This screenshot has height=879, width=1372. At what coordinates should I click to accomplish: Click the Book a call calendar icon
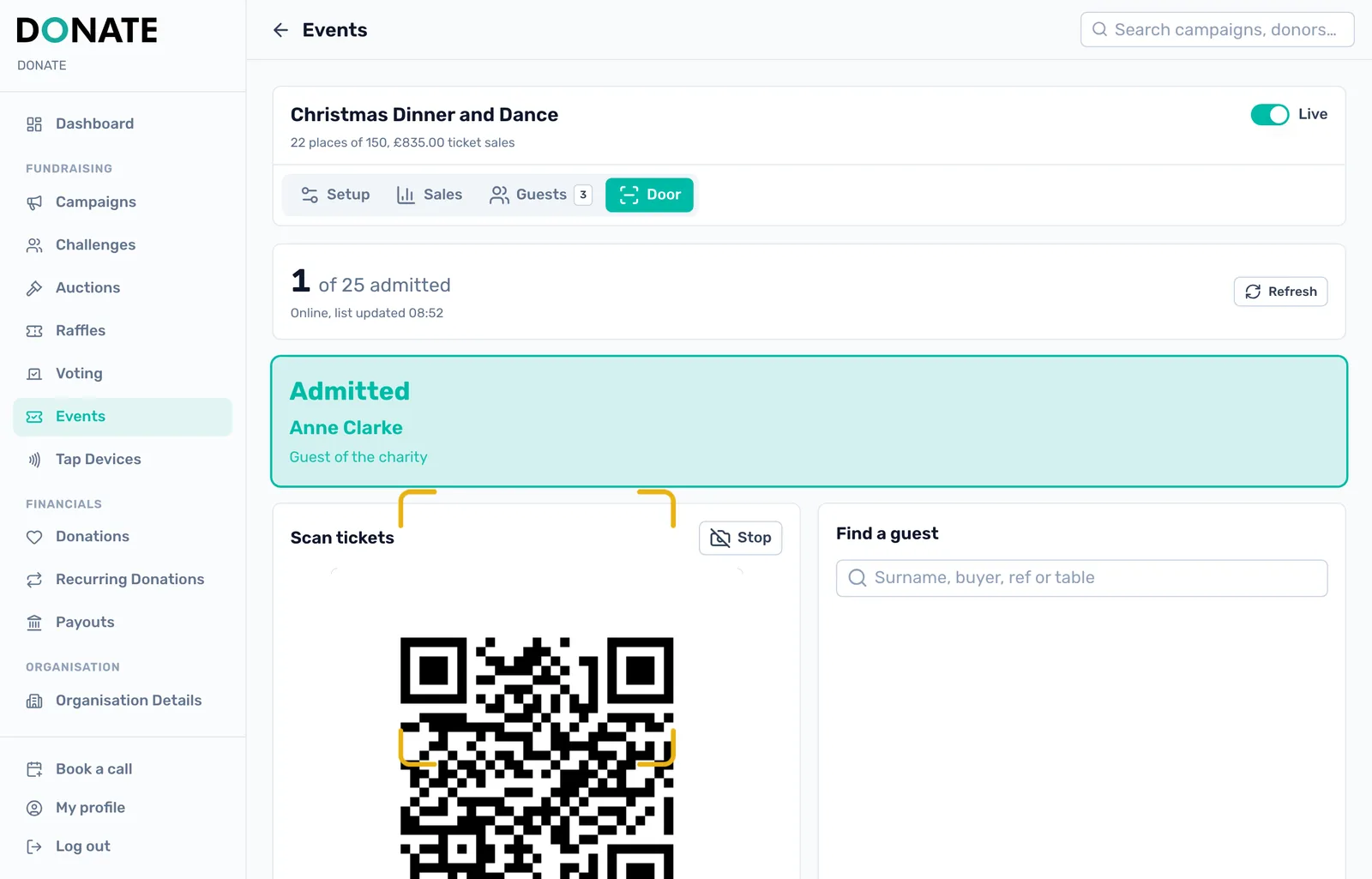34,769
